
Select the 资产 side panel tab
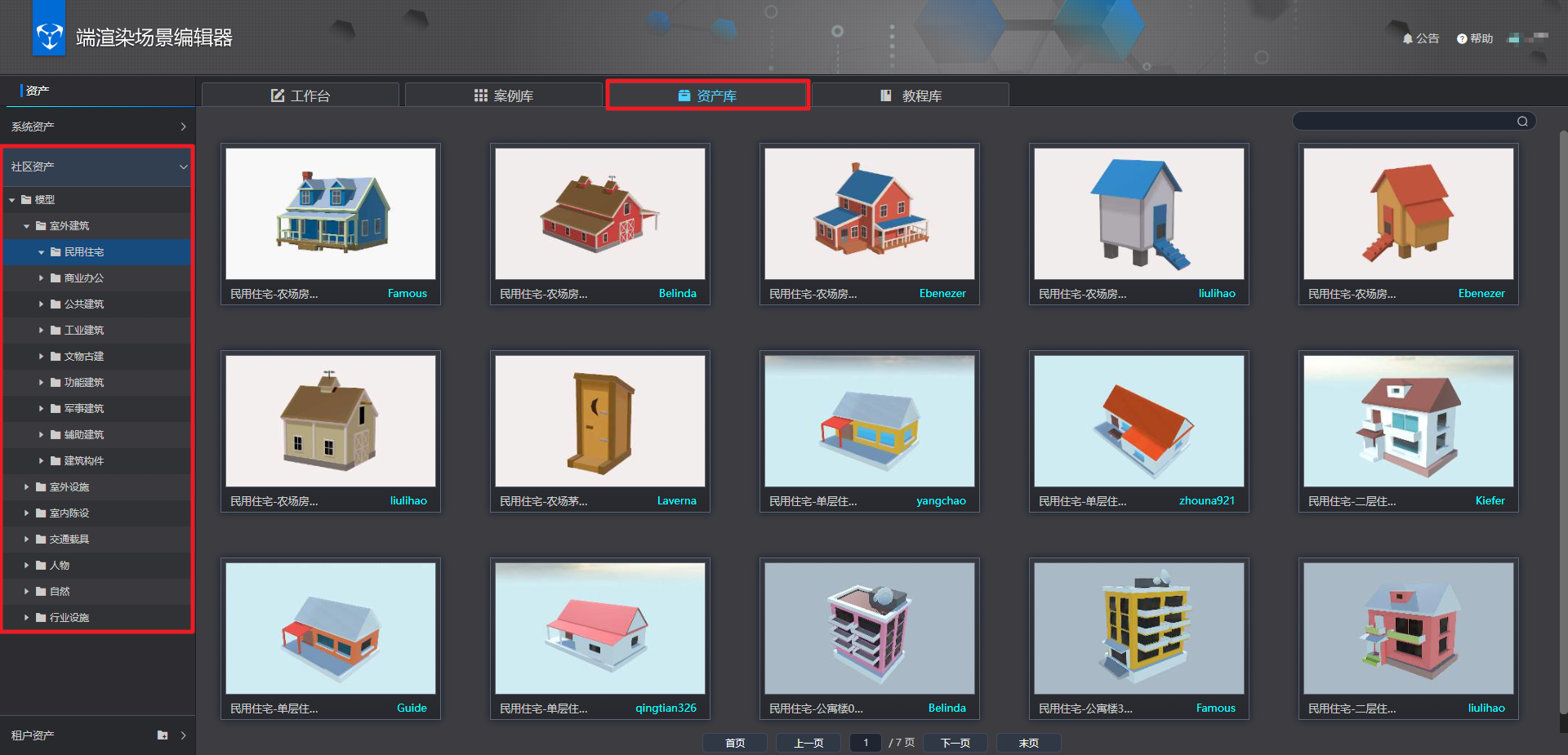coord(38,91)
